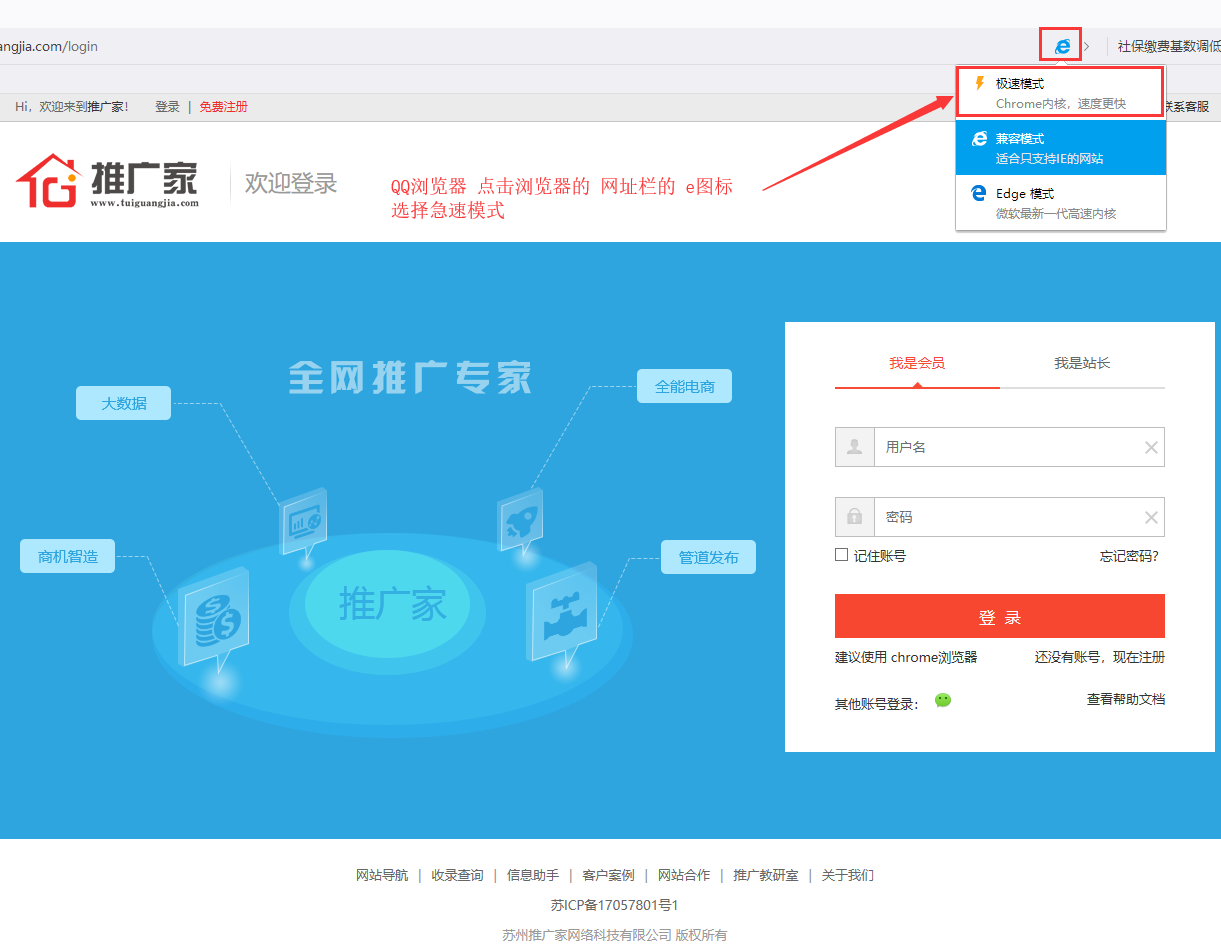Click the red 登录 button

1000,616
